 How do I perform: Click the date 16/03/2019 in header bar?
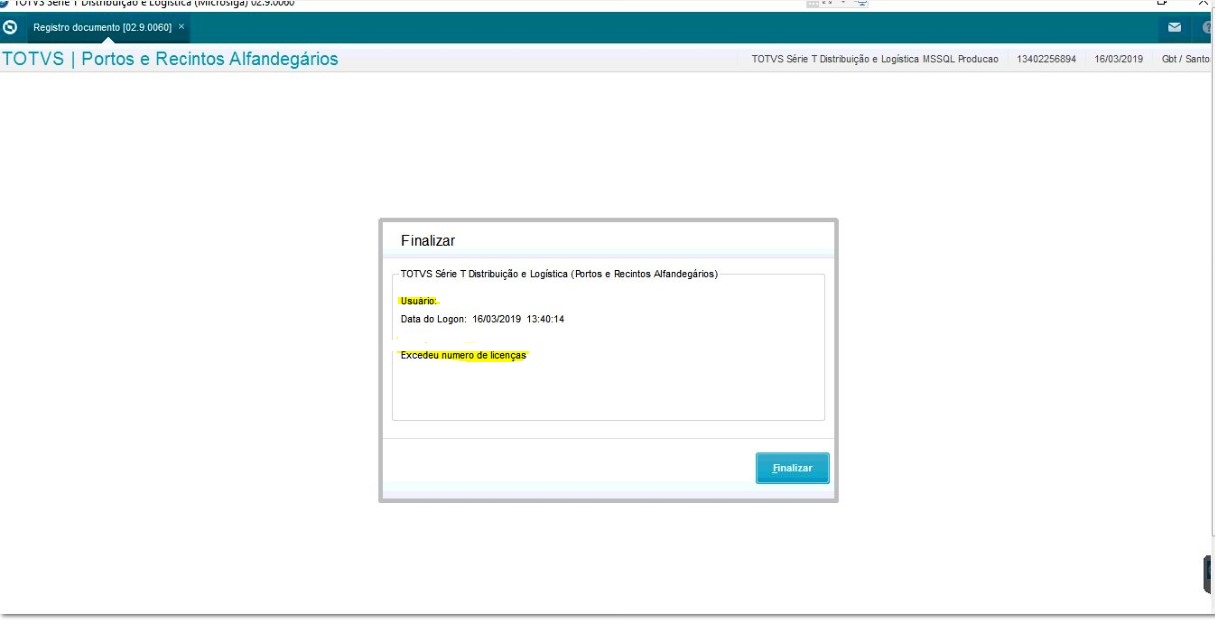[x=1118, y=59]
